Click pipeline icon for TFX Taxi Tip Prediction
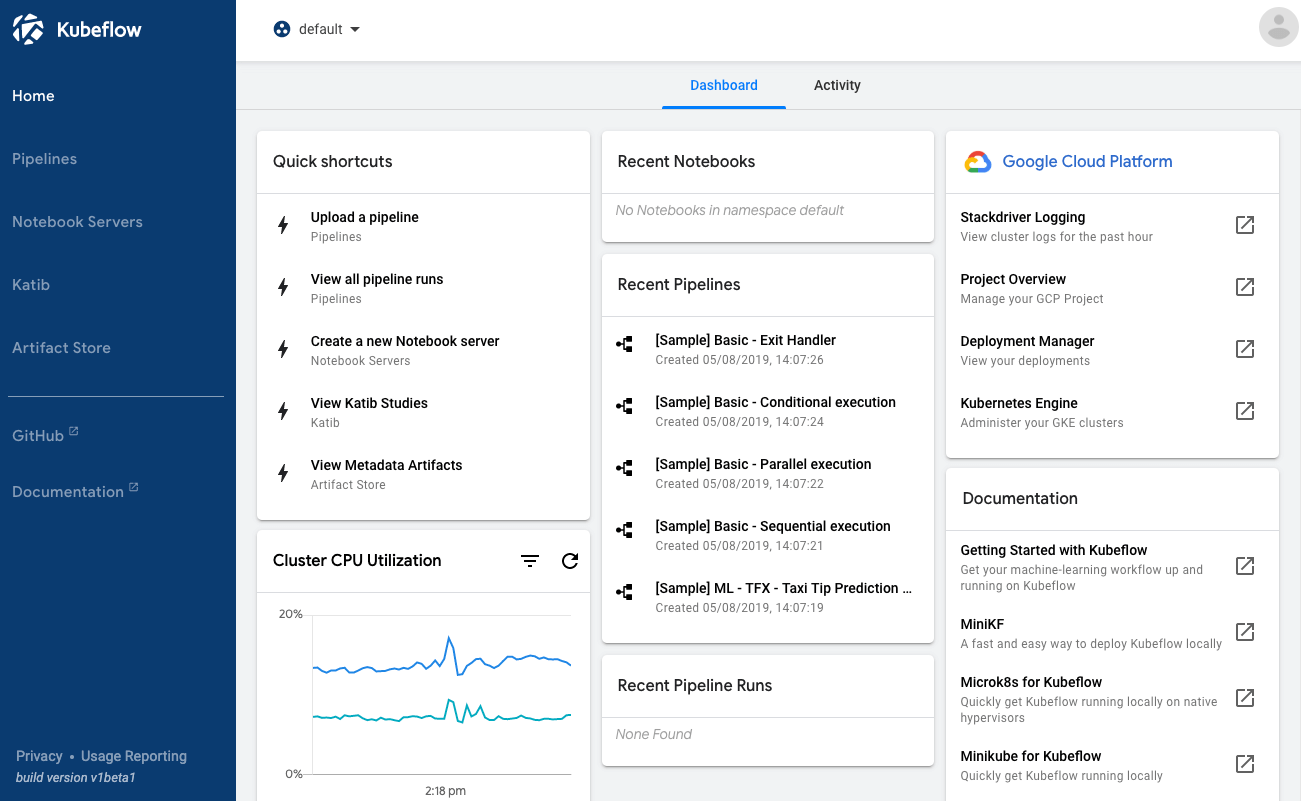The height and width of the screenshot is (801, 1301). point(625,593)
